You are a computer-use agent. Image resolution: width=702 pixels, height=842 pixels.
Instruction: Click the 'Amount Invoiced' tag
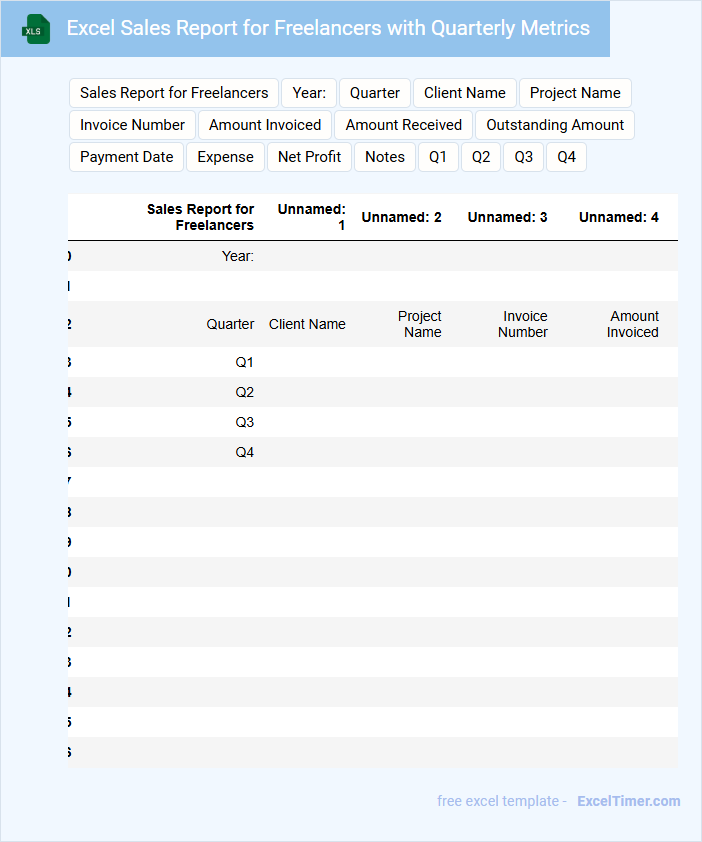[265, 125]
